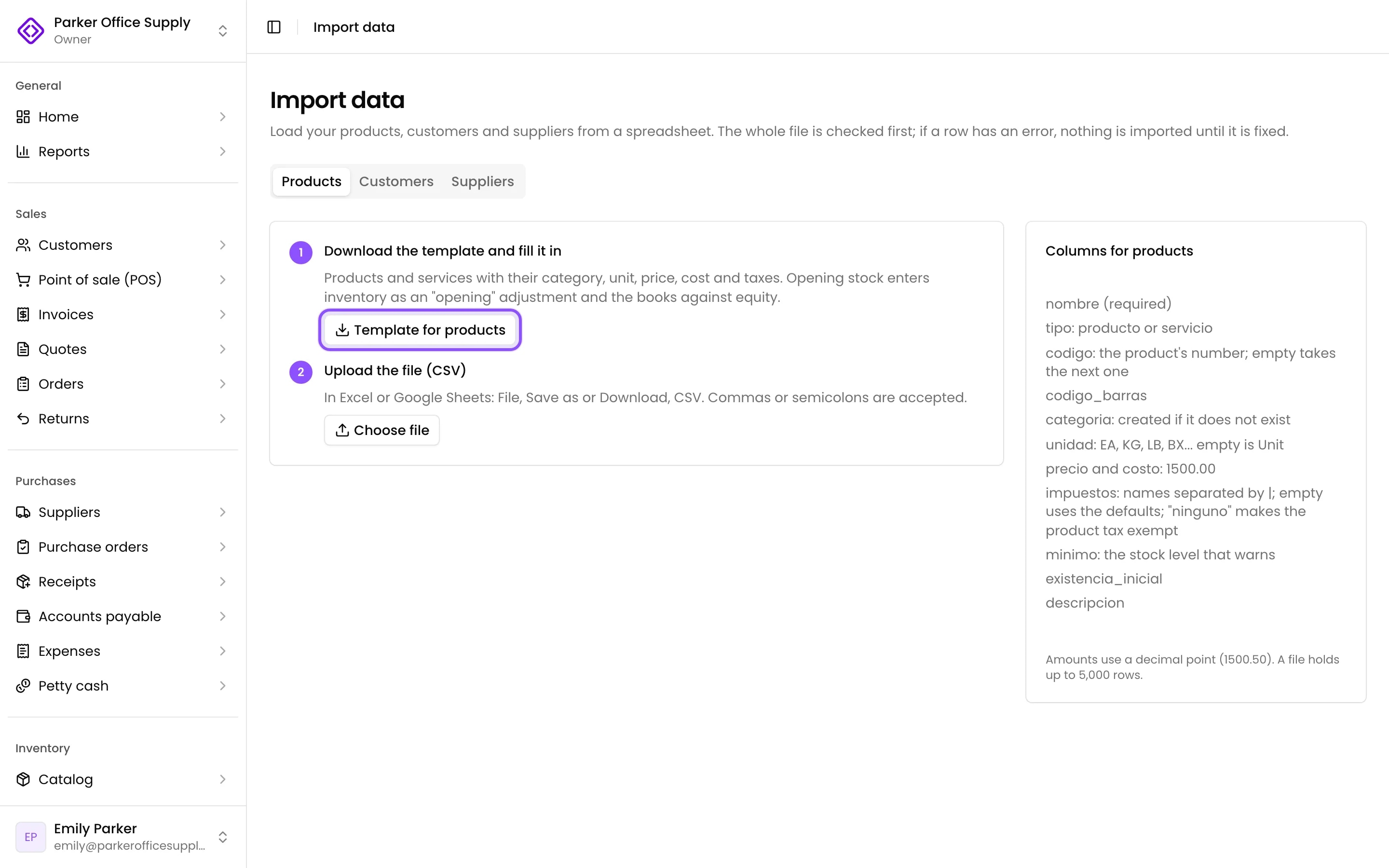Click the 'Columns for products' heading

click(x=1118, y=251)
